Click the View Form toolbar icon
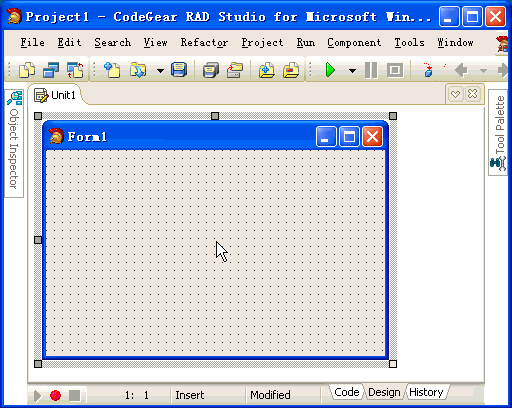Viewport: 512px width, 408px height. click(51, 70)
